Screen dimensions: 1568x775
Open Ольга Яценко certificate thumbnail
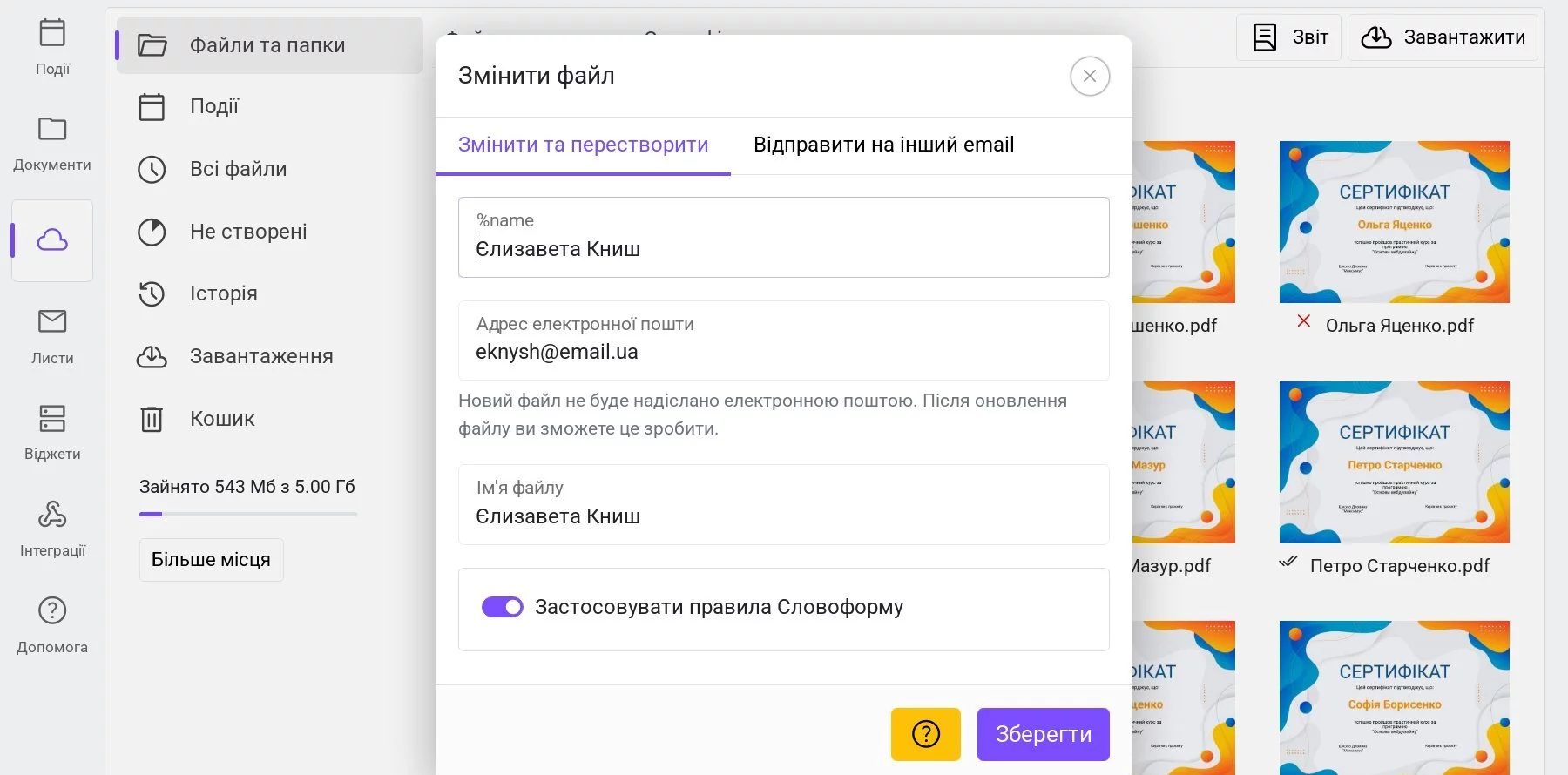pyautogui.click(x=1394, y=222)
